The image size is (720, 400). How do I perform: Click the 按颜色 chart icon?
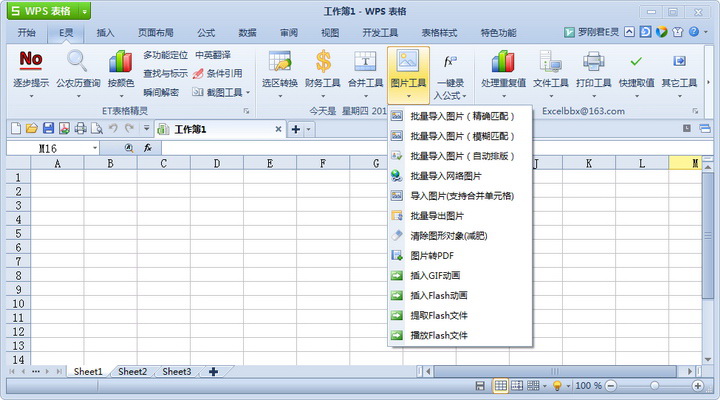tap(120, 62)
